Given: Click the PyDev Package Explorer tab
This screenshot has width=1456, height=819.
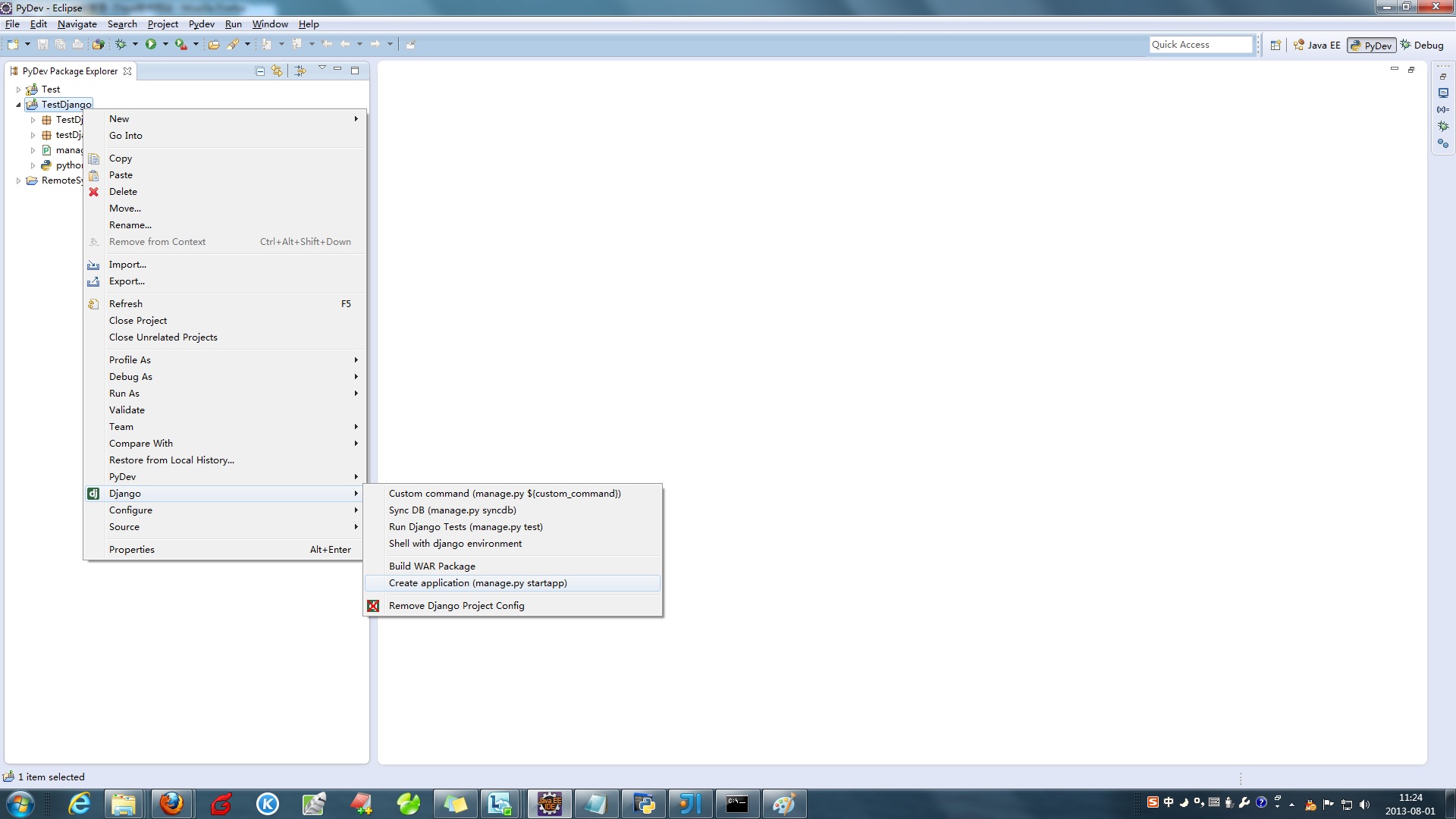Looking at the screenshot, I should [71, 71].
